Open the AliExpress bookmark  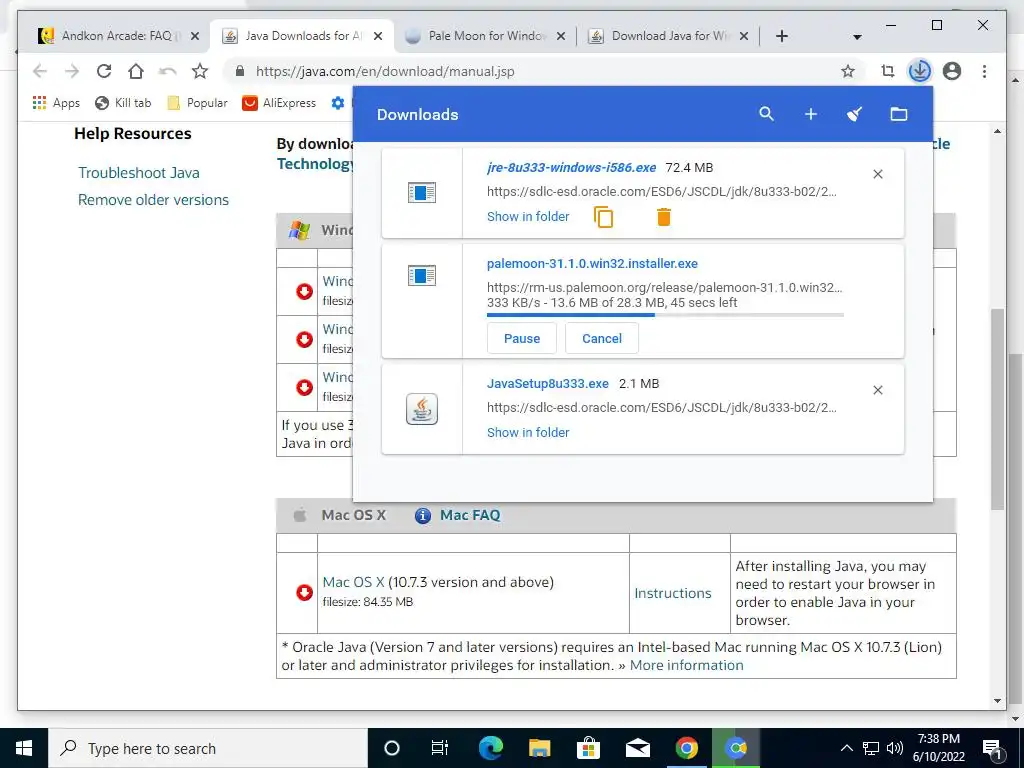[x=279, y=103]
